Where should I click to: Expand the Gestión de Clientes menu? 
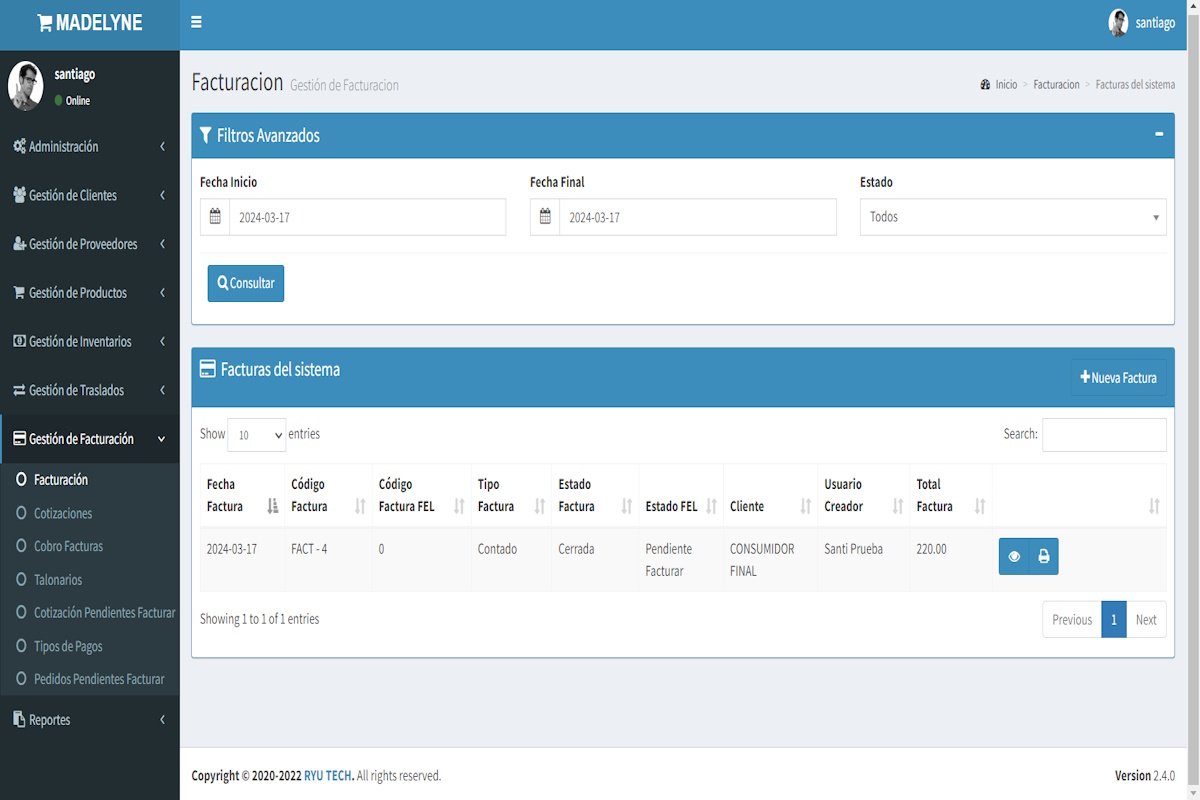89,195
